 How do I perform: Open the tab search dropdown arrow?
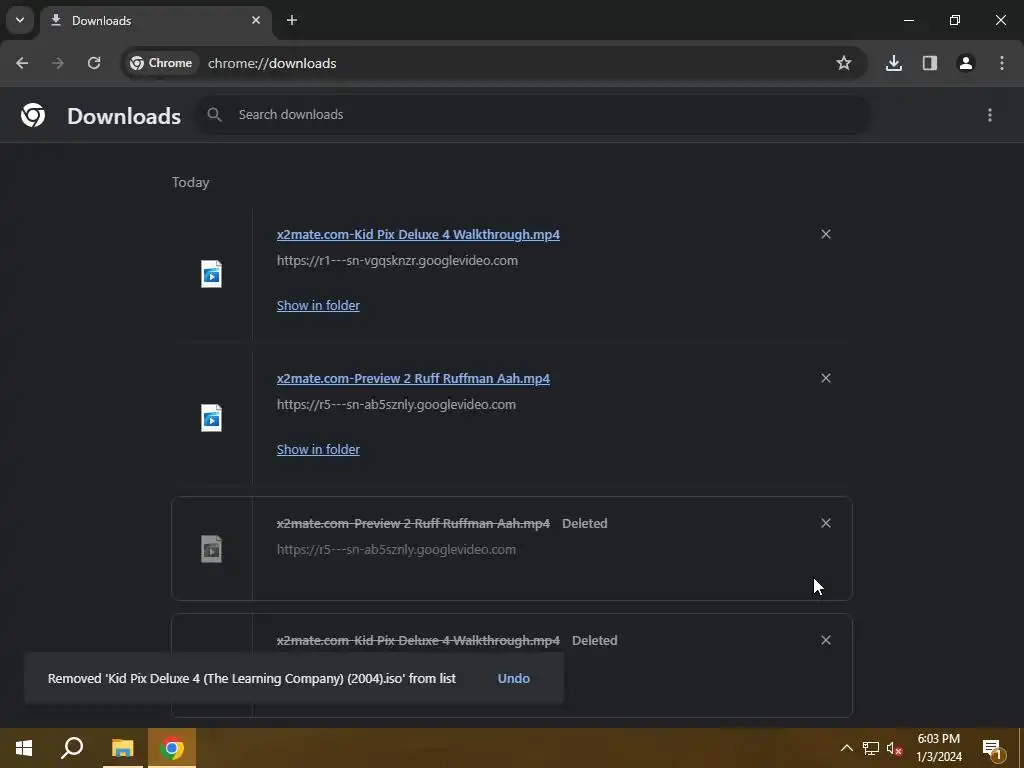pyautogui.click(x=20, y=20)
